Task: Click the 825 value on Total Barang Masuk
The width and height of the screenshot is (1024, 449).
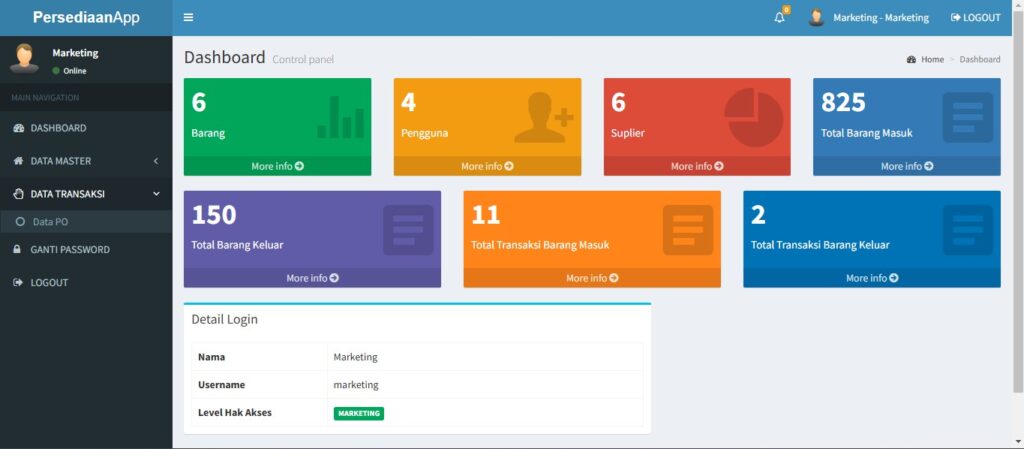Action: tap(843, 102)
